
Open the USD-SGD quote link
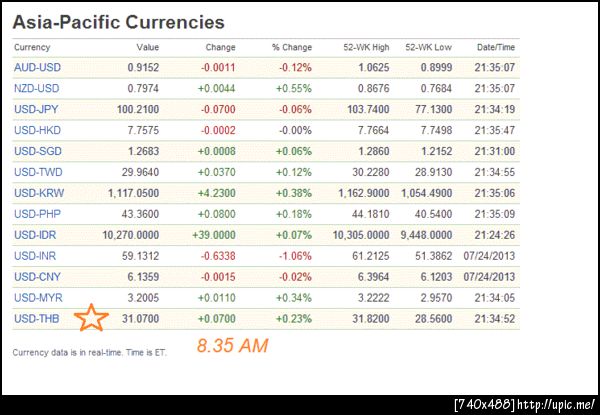35,151
